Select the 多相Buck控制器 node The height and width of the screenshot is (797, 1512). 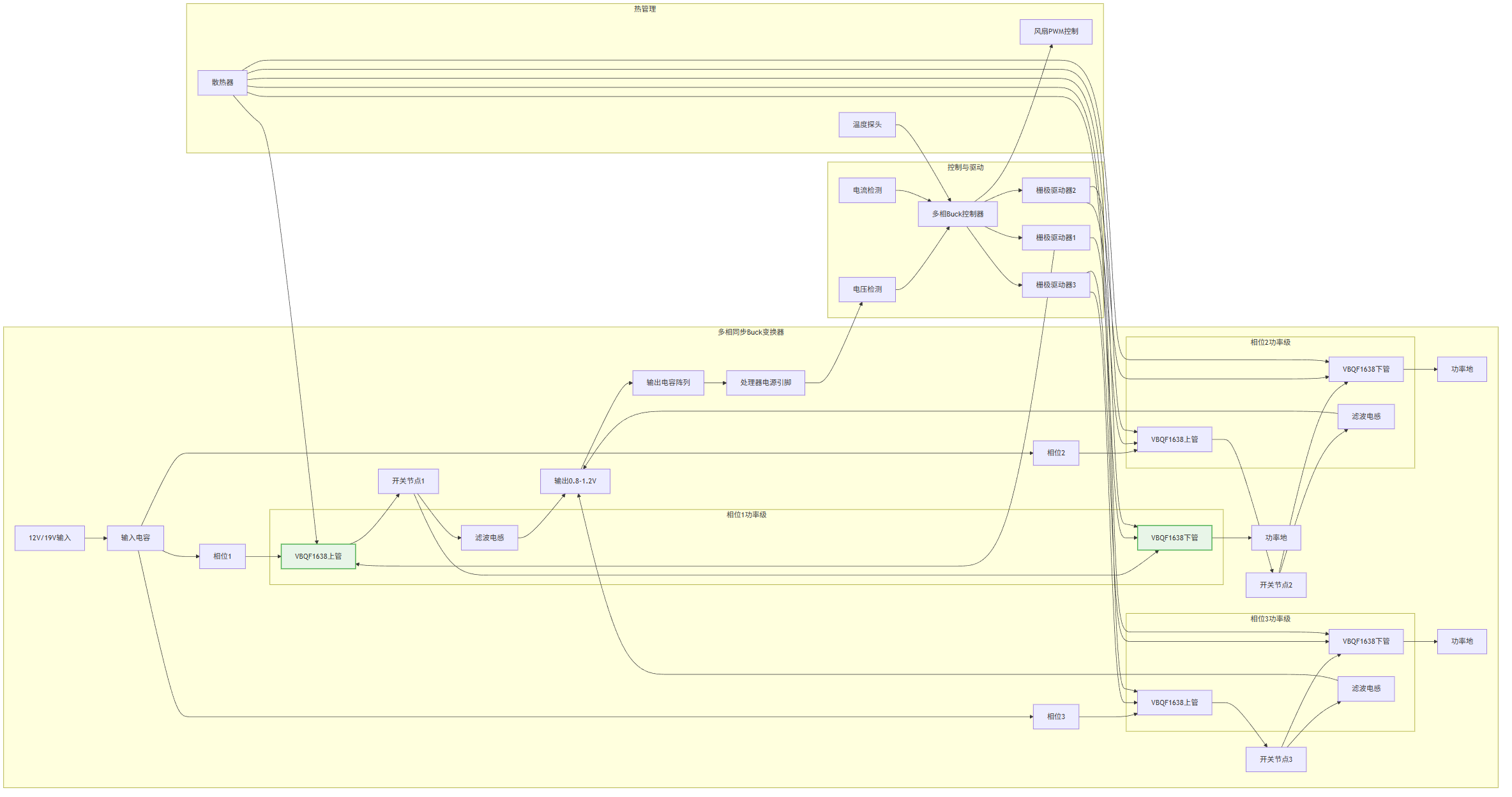(x=957, y=214)
